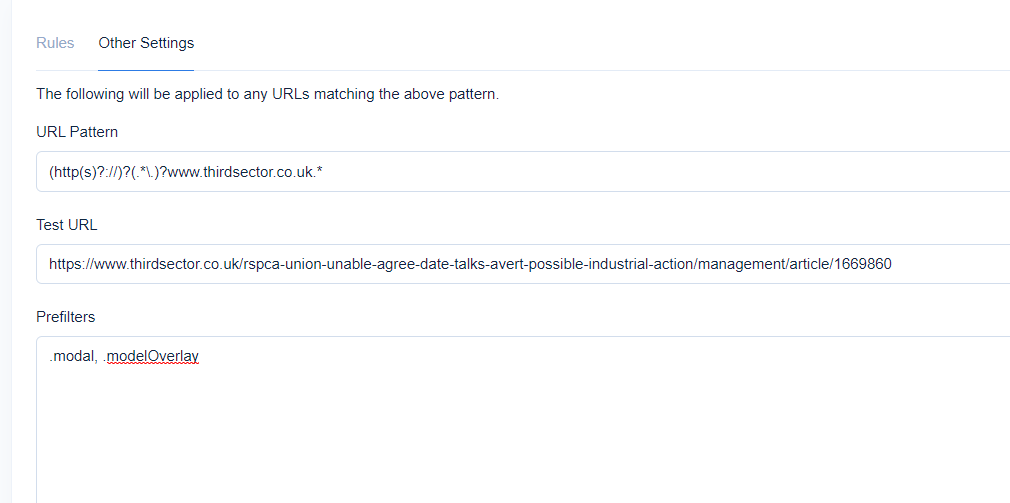Click 'thirdsector.co.uk' in URL Pattern field
This screenshot has width=1010, height=503.
pyautogui.click(x=260, y=172)
